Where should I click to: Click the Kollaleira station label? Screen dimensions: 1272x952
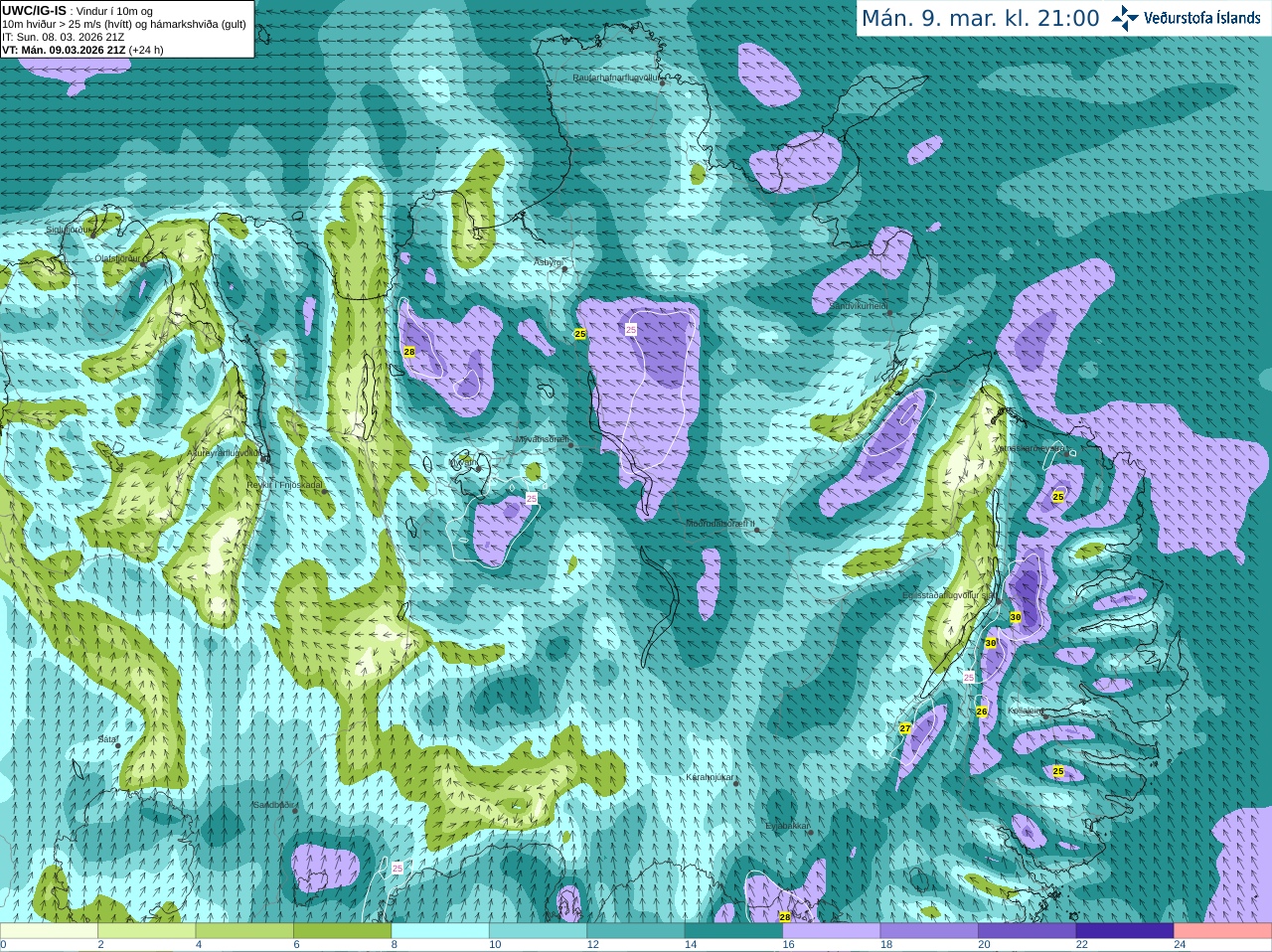(x=1025, y=711)
